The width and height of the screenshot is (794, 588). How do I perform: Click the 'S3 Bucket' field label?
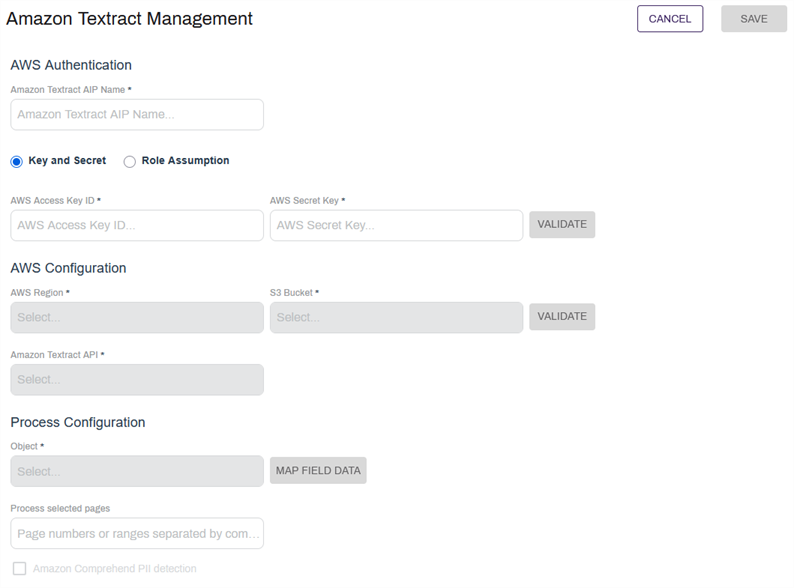[x=291, y=293]
